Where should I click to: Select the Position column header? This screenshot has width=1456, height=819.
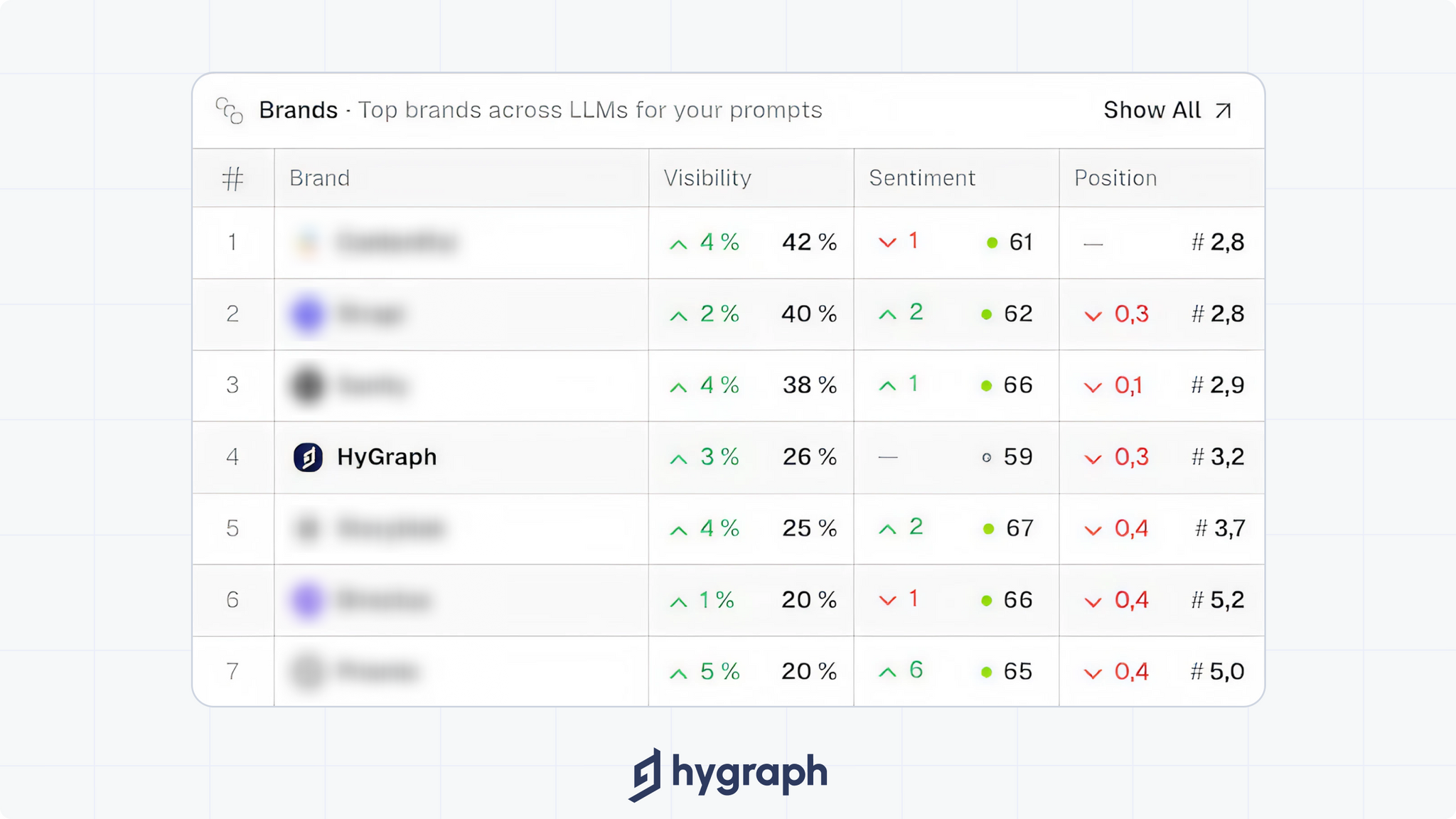click(1115, 178)
